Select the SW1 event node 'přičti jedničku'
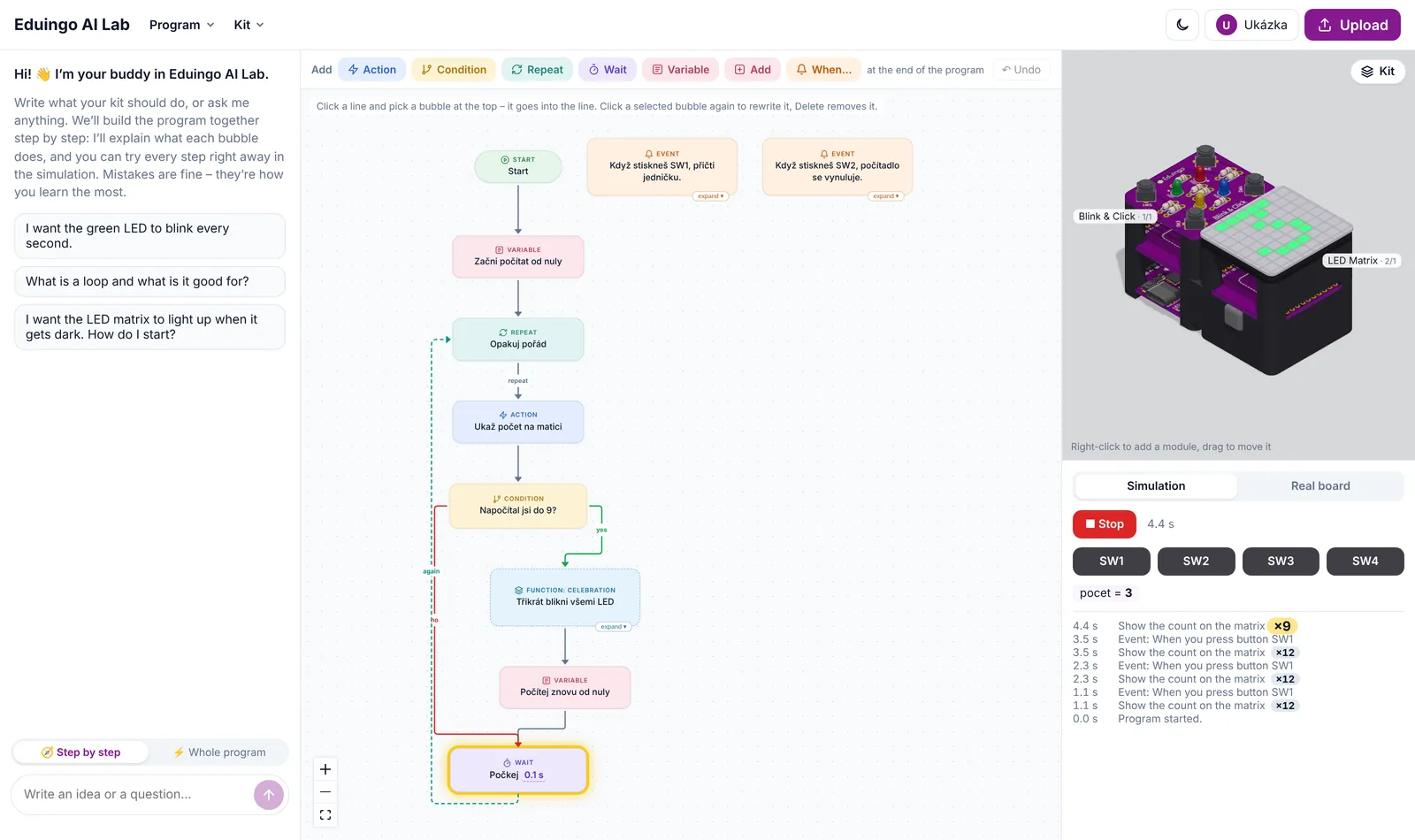 click(x=662, y=166)
